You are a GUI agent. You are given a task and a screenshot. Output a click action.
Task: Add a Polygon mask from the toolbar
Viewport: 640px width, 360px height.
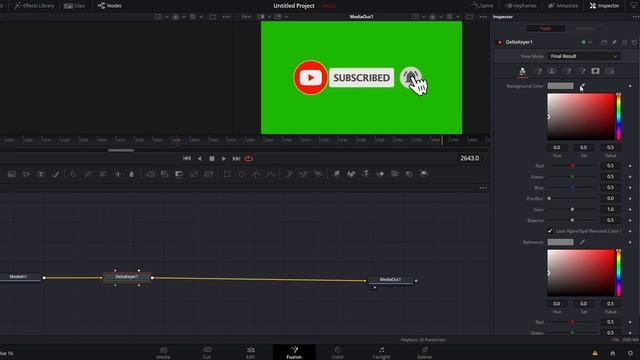click(x=256, y=174)
